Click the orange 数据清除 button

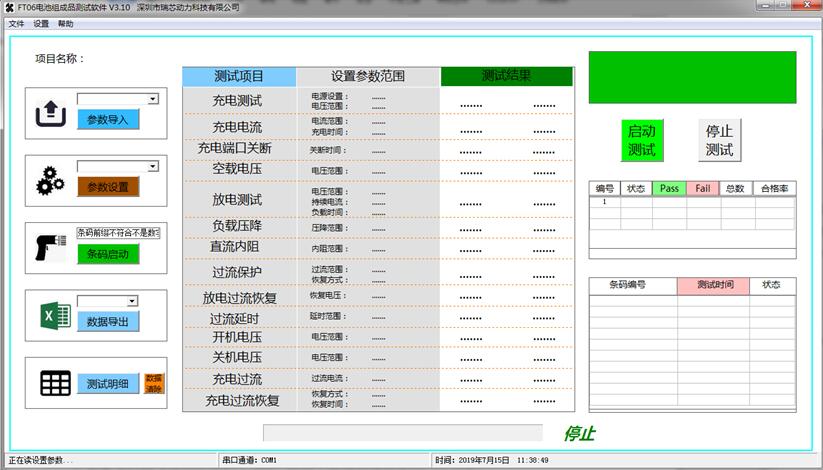pyautogui.click(x=154, y=383)
